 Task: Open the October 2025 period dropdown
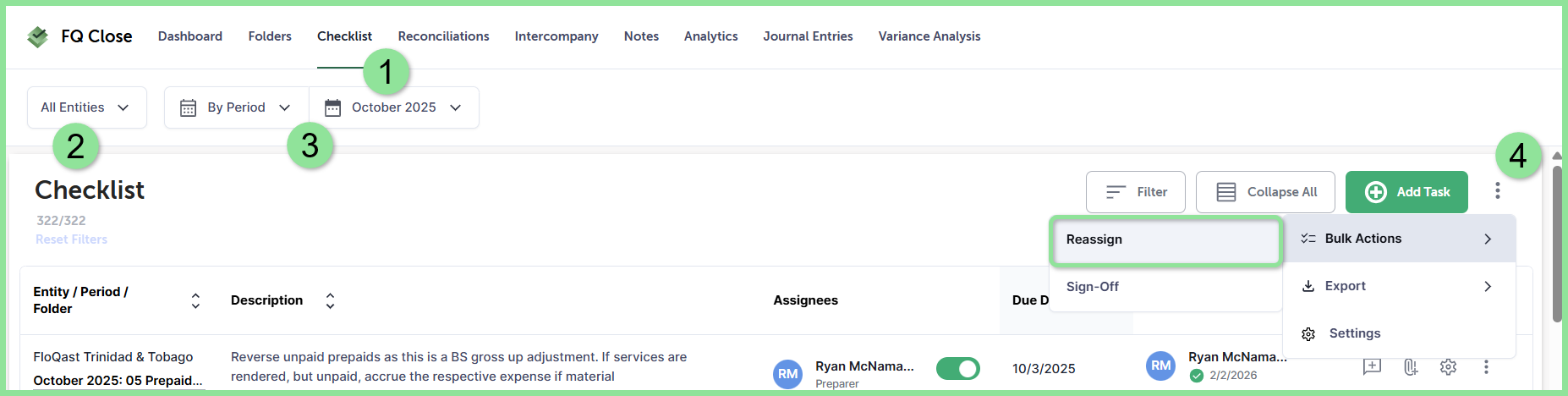click(x=394, y=107)
